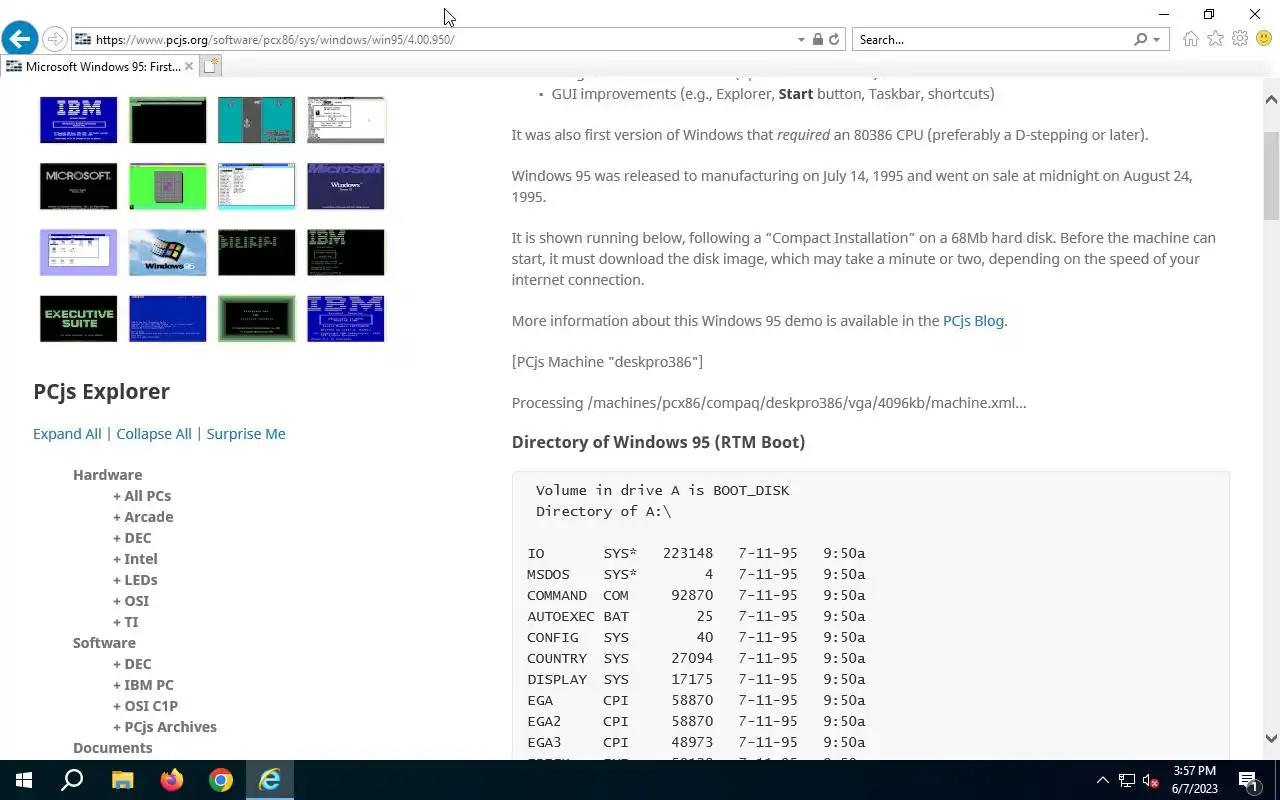Open the Executive Suite thumbnail

point(78,318)
